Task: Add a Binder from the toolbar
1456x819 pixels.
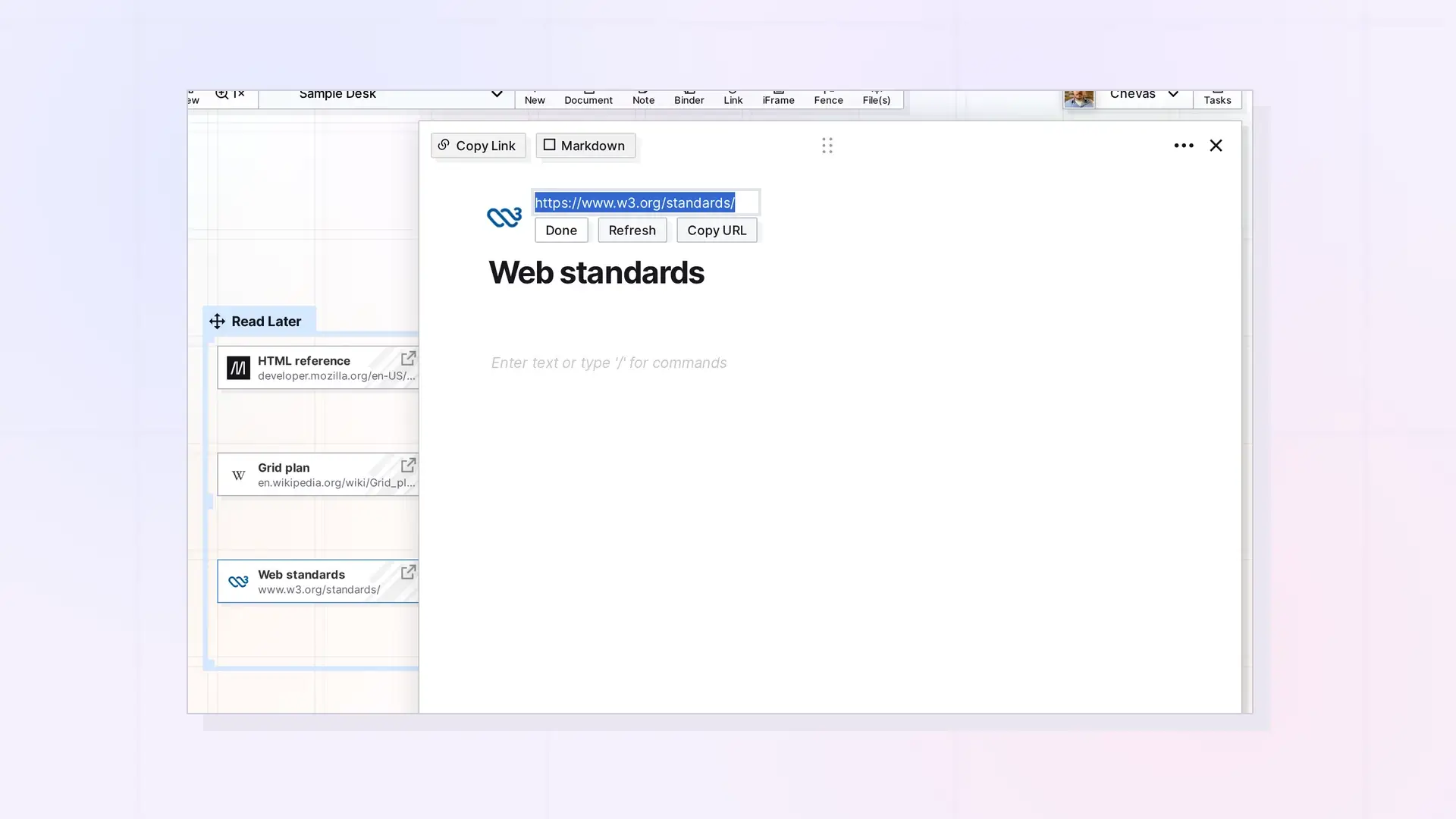Action: (689, 99)
